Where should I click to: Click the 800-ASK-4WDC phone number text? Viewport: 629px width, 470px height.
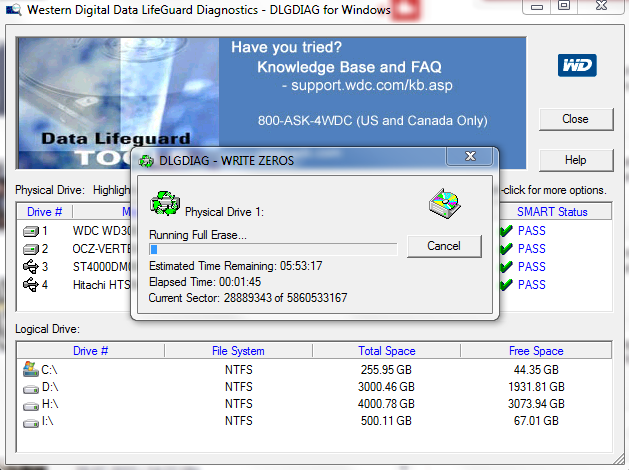(373, 121)
